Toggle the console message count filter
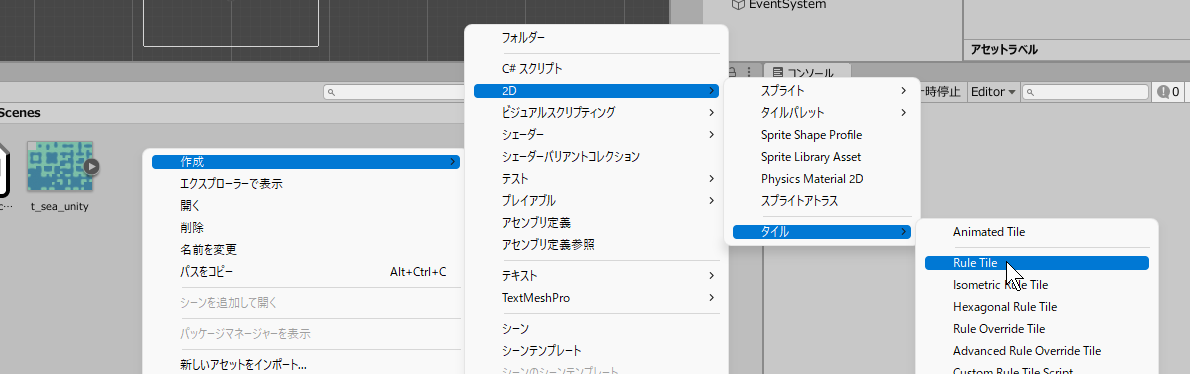The height and width of the screenshot is (374, 1190). 1168,92
